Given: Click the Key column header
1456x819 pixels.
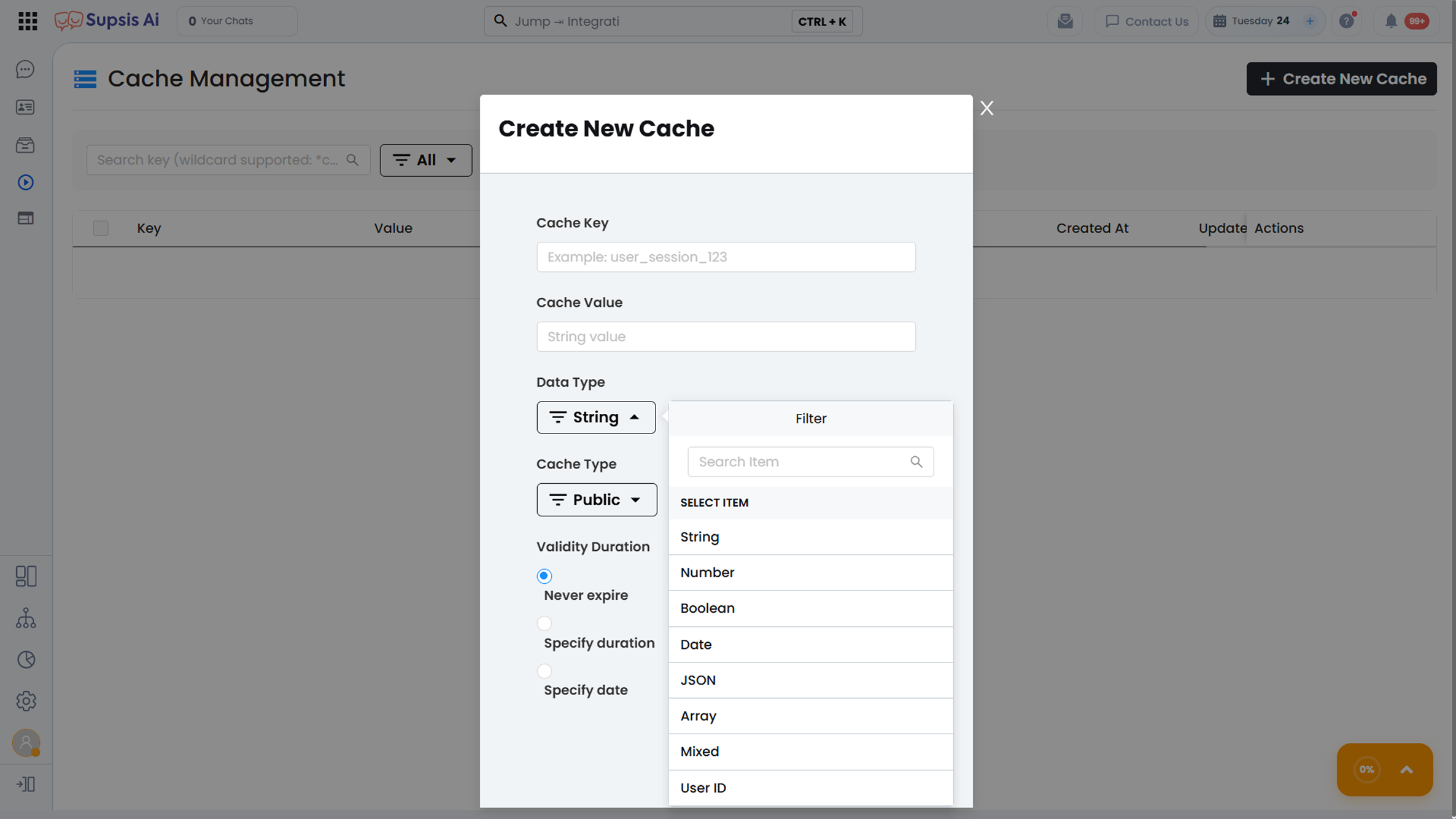Looking at the screenshot, I should 149,228.
